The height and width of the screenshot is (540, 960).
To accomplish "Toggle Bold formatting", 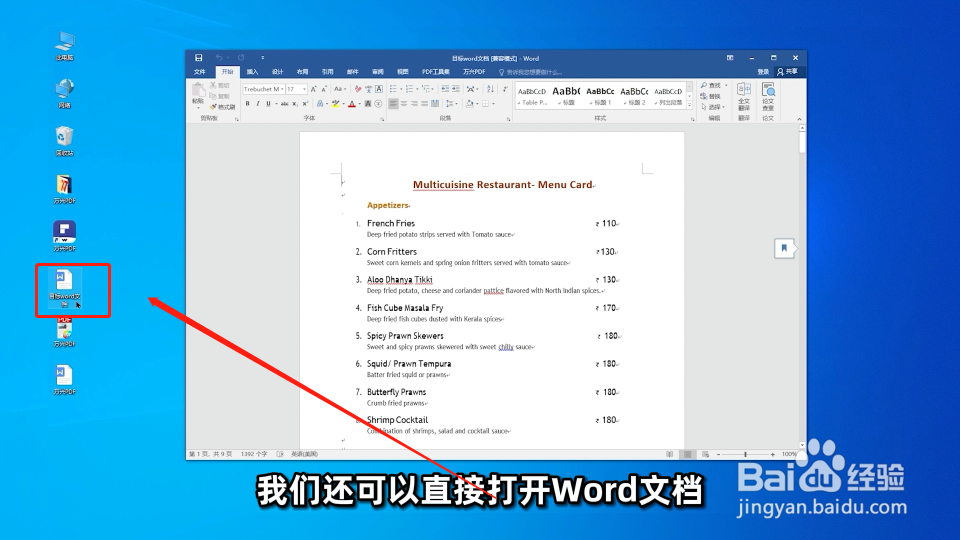I will (x=247, y=103).
